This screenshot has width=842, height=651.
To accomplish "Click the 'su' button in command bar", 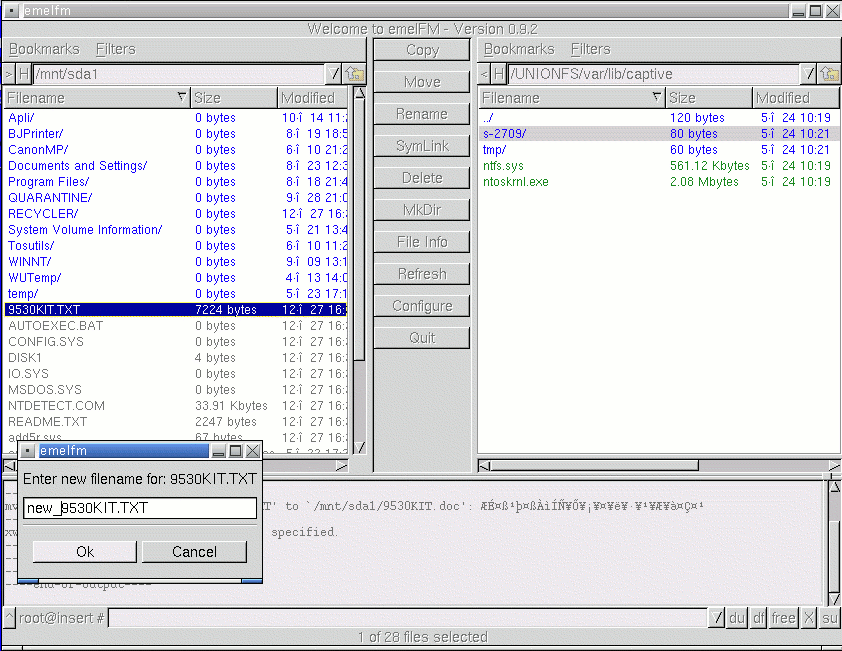I will pos(829,618).
